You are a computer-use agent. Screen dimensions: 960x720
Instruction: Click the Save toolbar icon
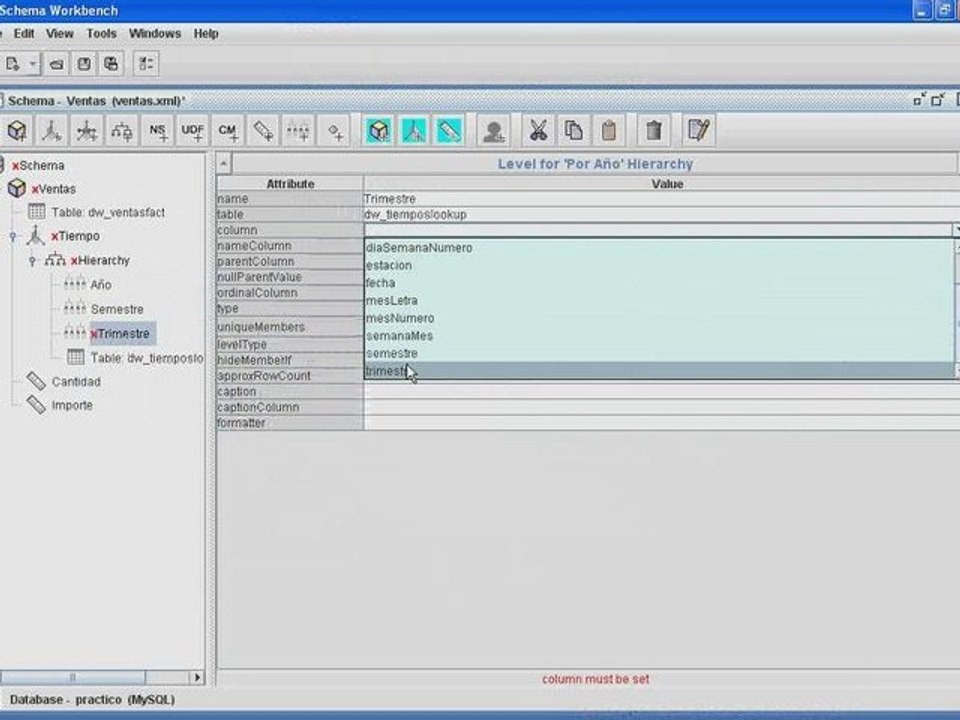pos(84,64)
